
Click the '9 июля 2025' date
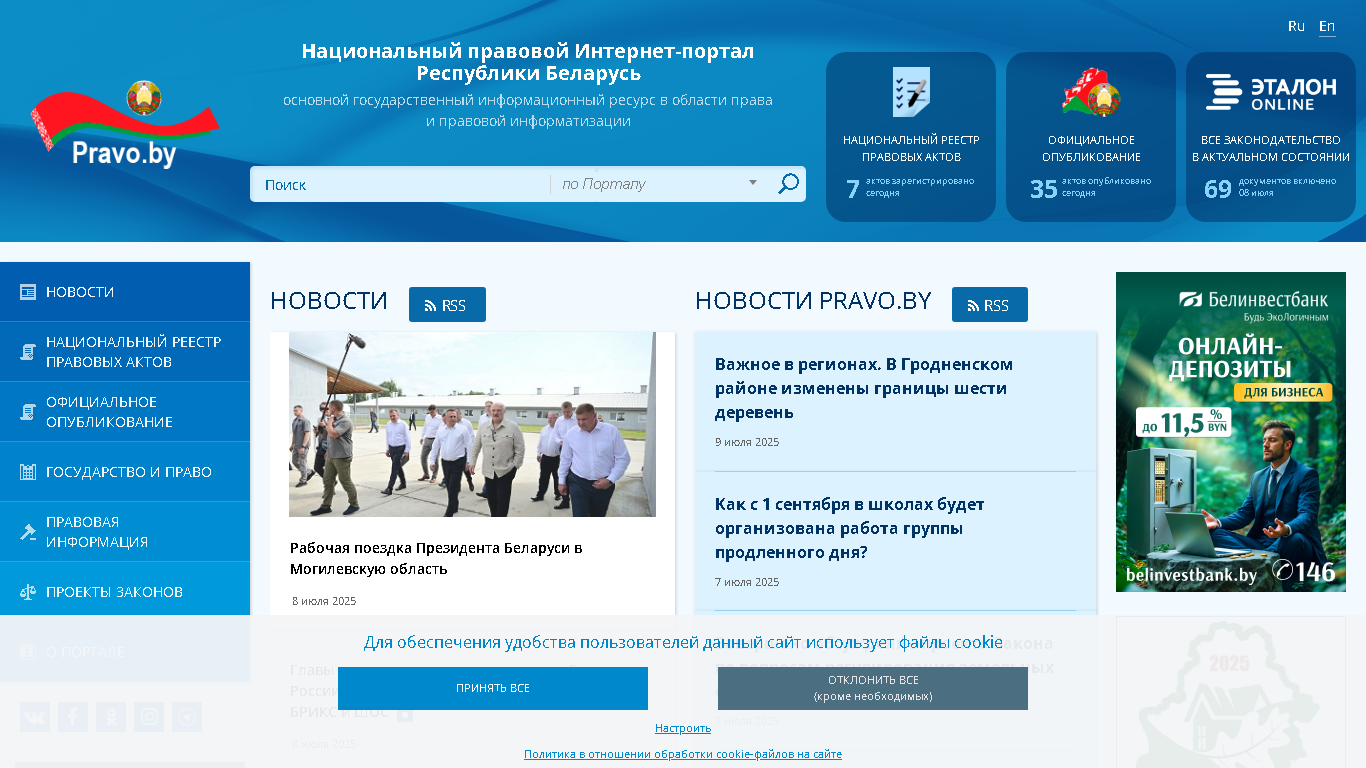[747, 442]
